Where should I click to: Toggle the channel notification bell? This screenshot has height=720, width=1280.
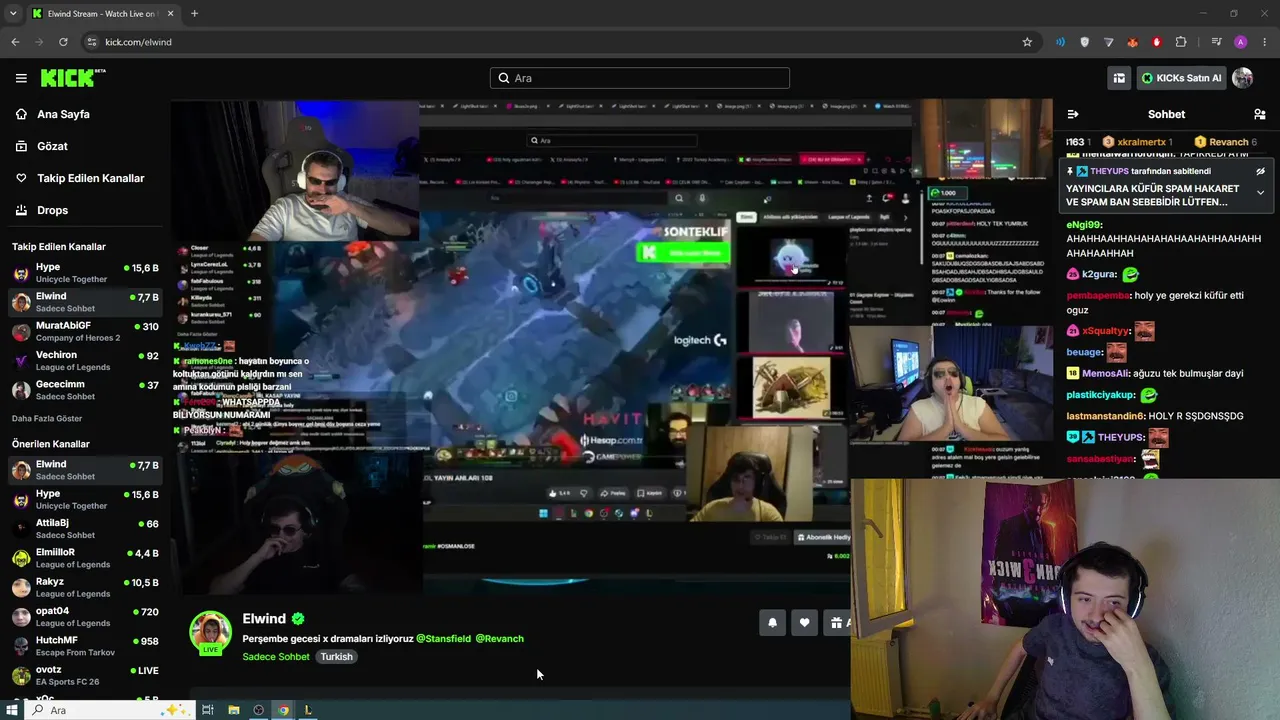pyautogui.click(x=772, y=623)
